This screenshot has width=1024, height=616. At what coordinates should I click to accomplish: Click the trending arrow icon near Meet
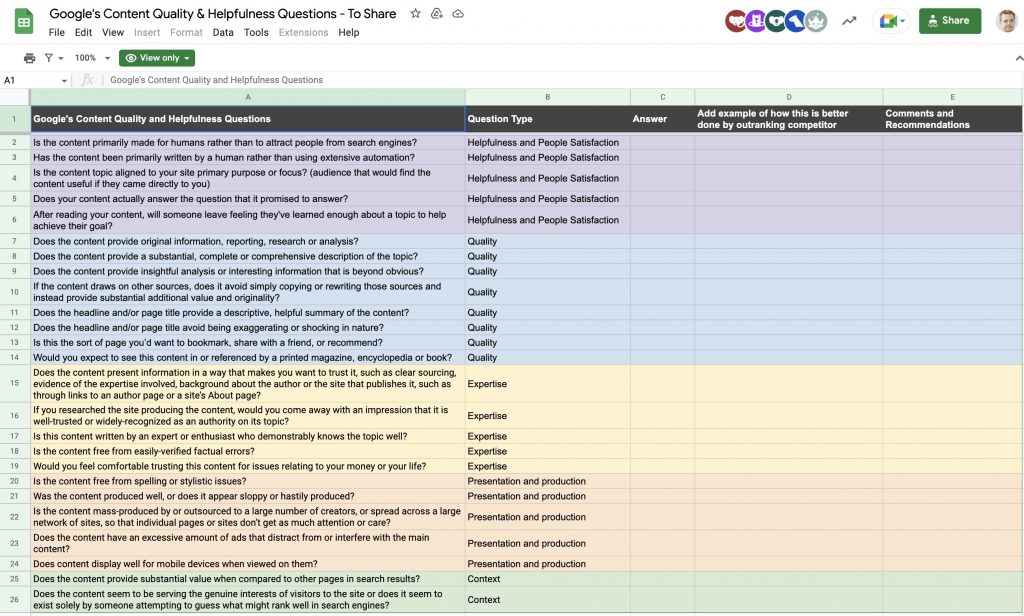pyautogui.click(x=847, y=20)
